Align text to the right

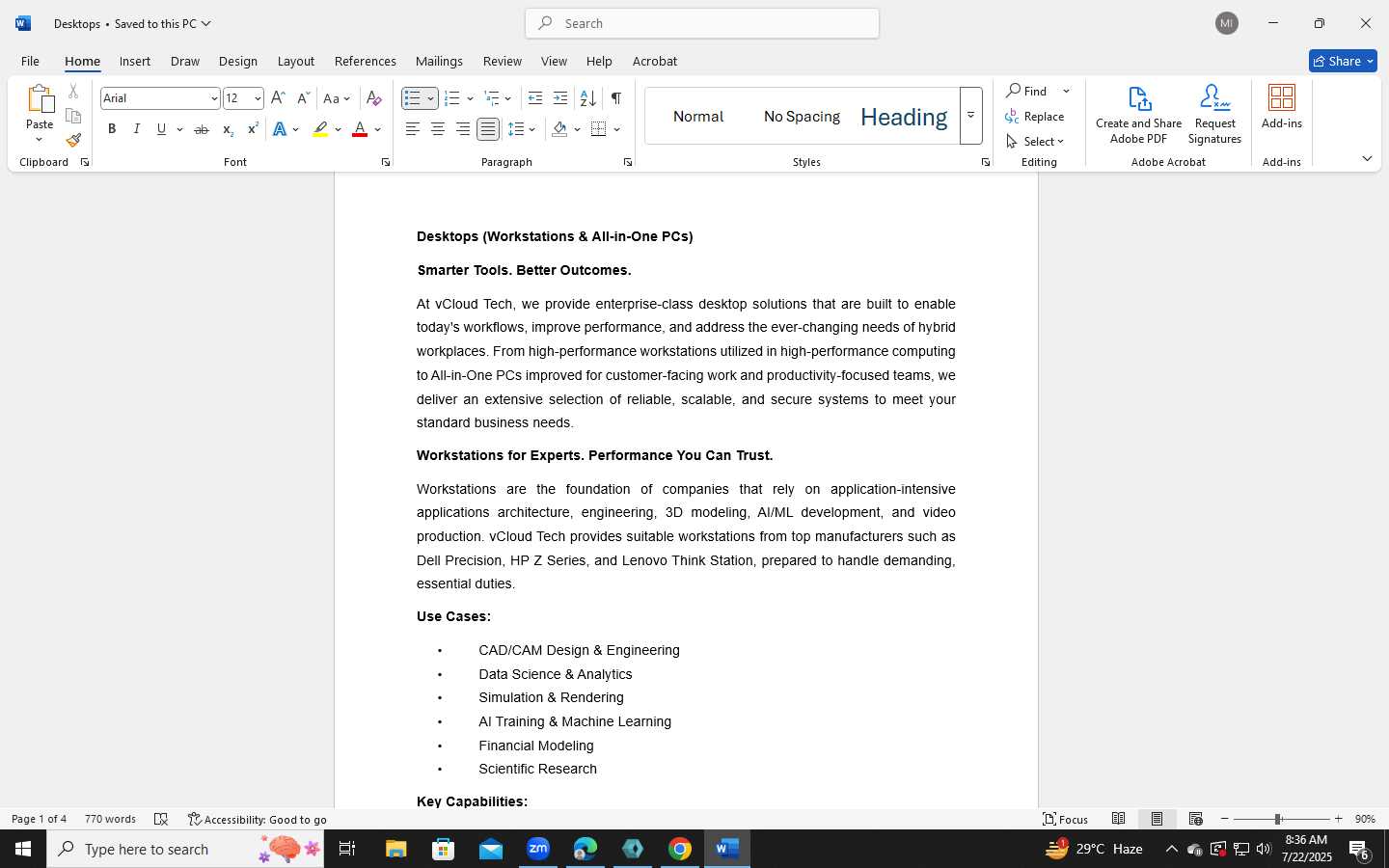463,129
